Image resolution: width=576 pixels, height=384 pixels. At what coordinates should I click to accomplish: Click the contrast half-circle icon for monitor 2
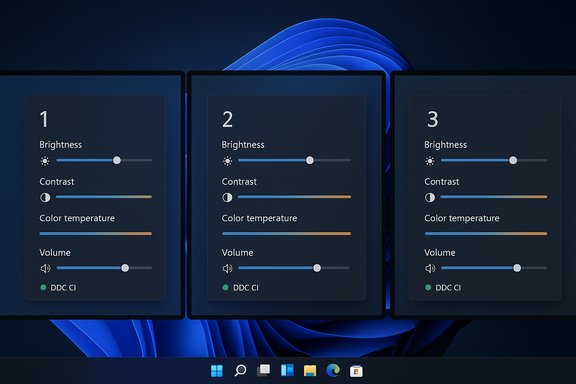pos(227,197)
